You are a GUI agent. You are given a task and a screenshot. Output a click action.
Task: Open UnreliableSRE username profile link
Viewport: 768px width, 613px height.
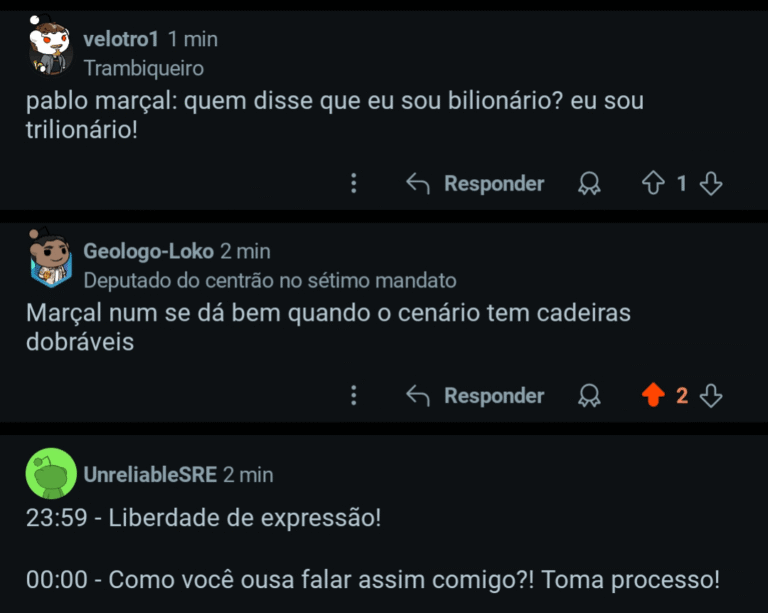(150, 474)
